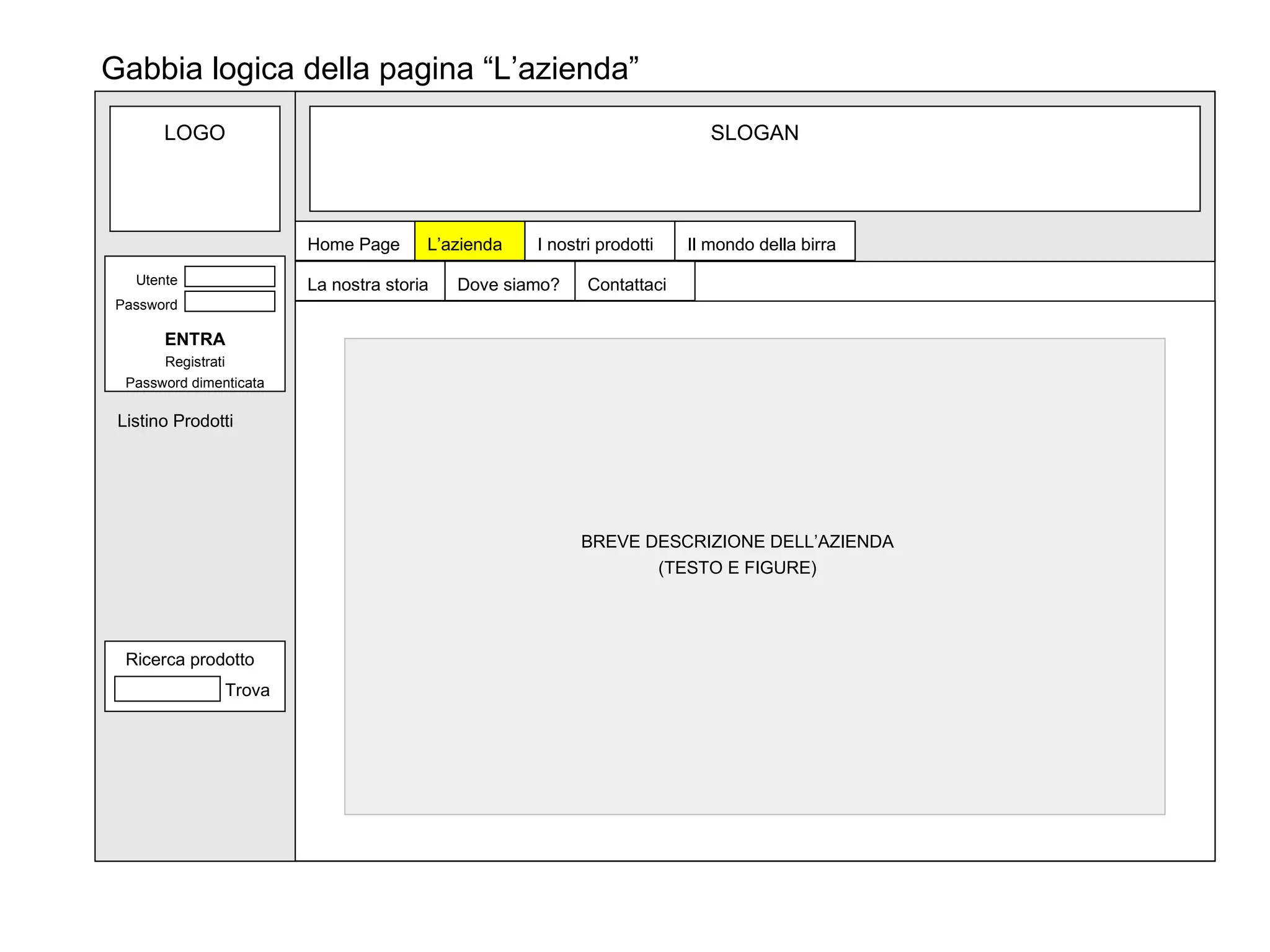The width and height of the screenshot is (1270, 952).
Task: Click the Trova search button
Action: 247,690
